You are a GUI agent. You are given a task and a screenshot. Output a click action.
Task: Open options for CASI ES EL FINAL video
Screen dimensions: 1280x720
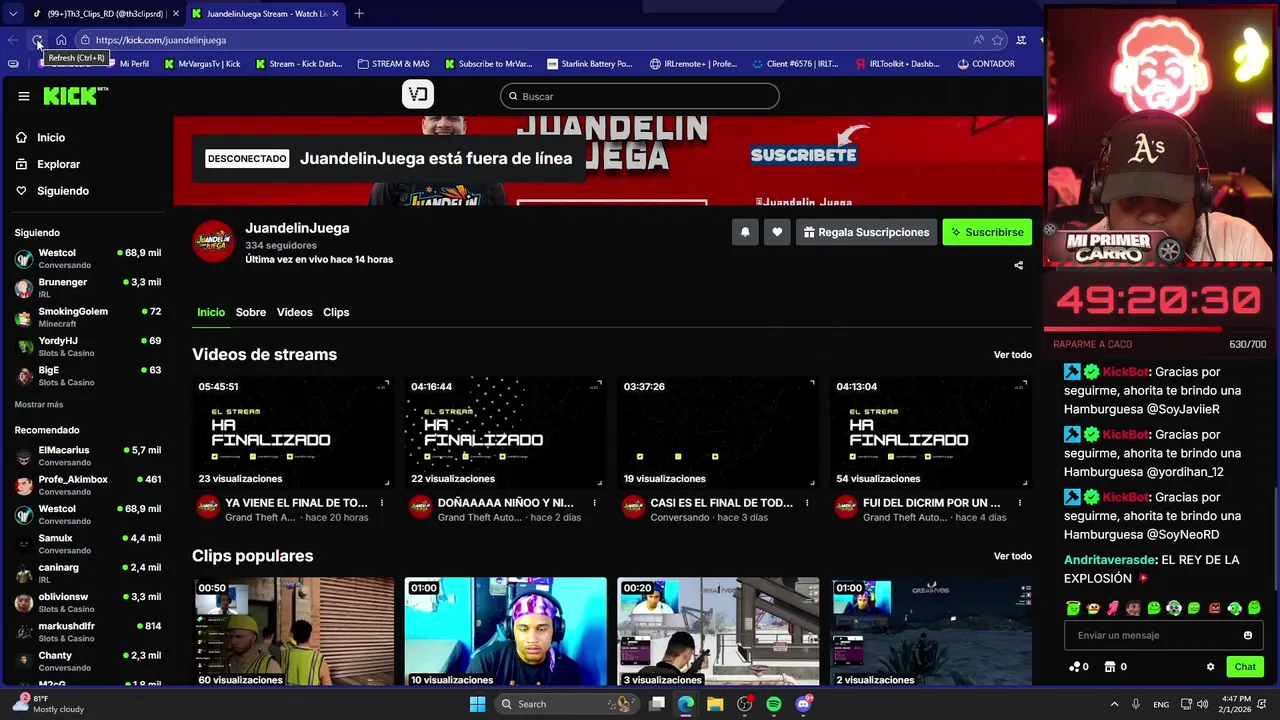coord(807,503)
